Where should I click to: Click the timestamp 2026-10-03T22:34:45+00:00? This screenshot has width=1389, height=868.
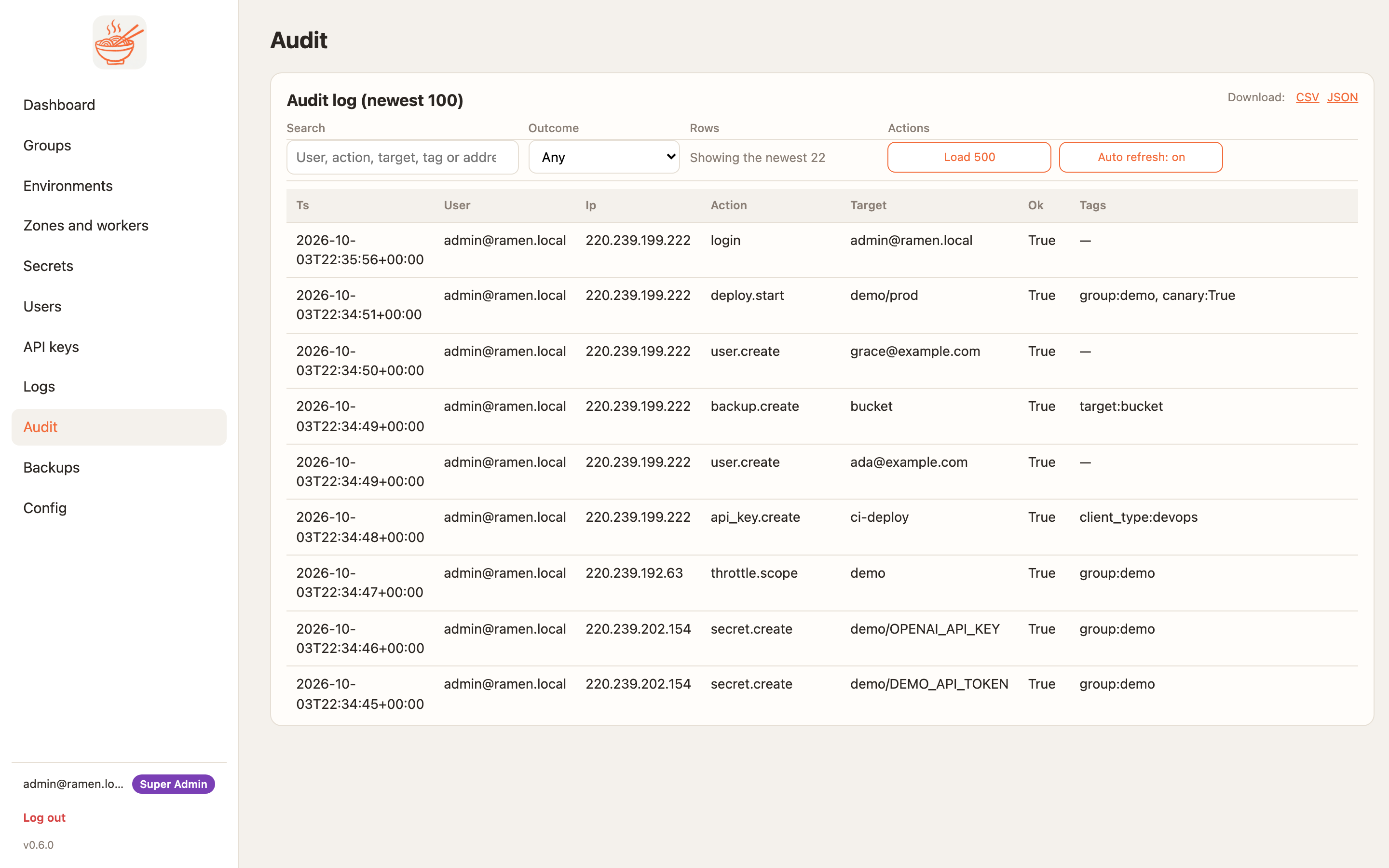click(360, 694)
